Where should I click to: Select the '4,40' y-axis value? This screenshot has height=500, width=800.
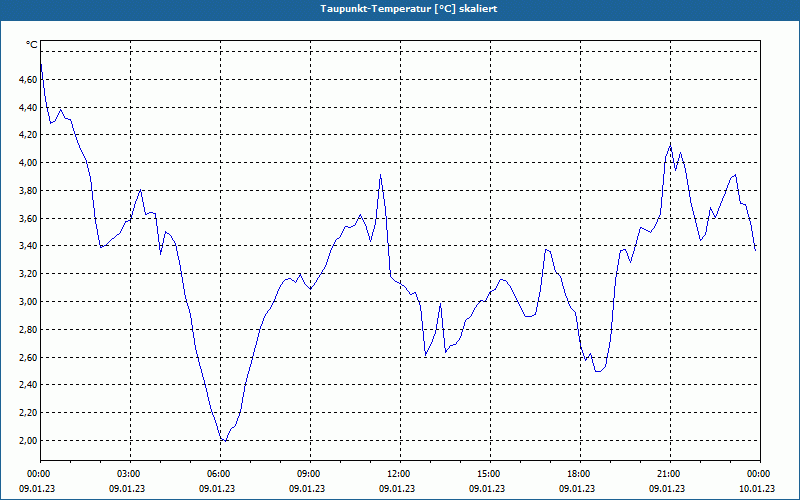click(x=28, y=108)
